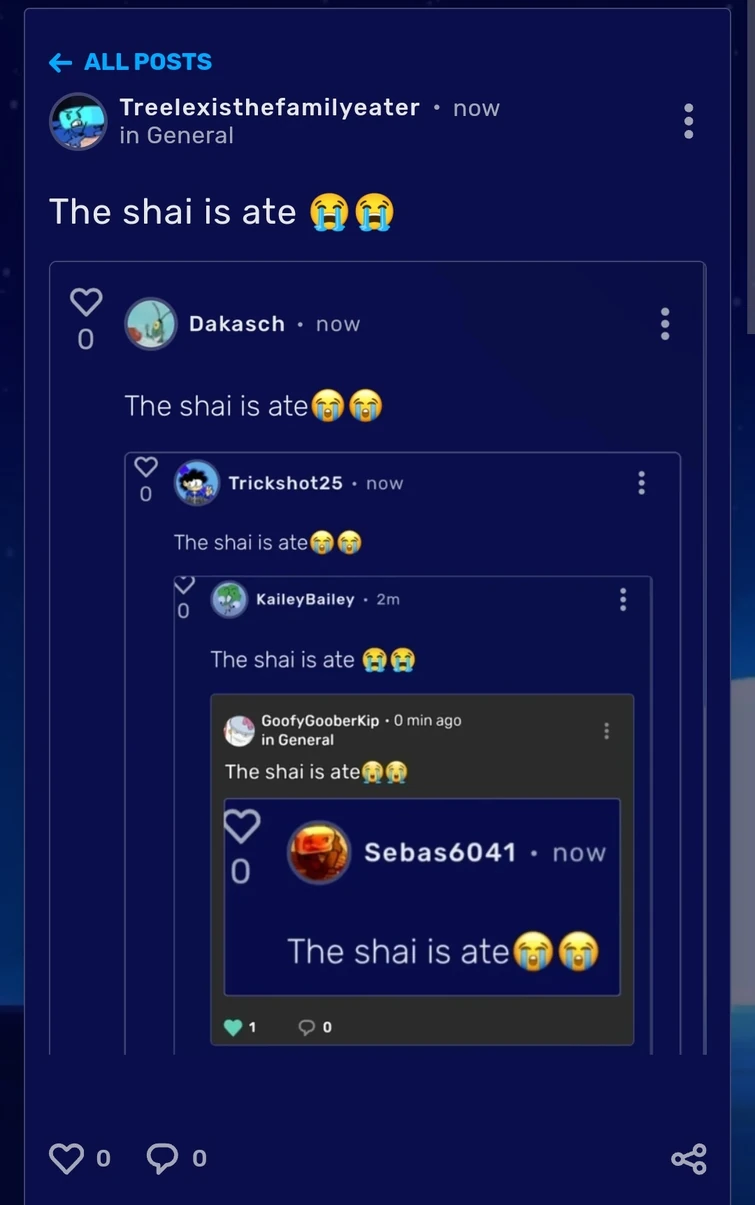
Task: Like Dakasch's reply with heart icon
Action: [x=86, y=300]
